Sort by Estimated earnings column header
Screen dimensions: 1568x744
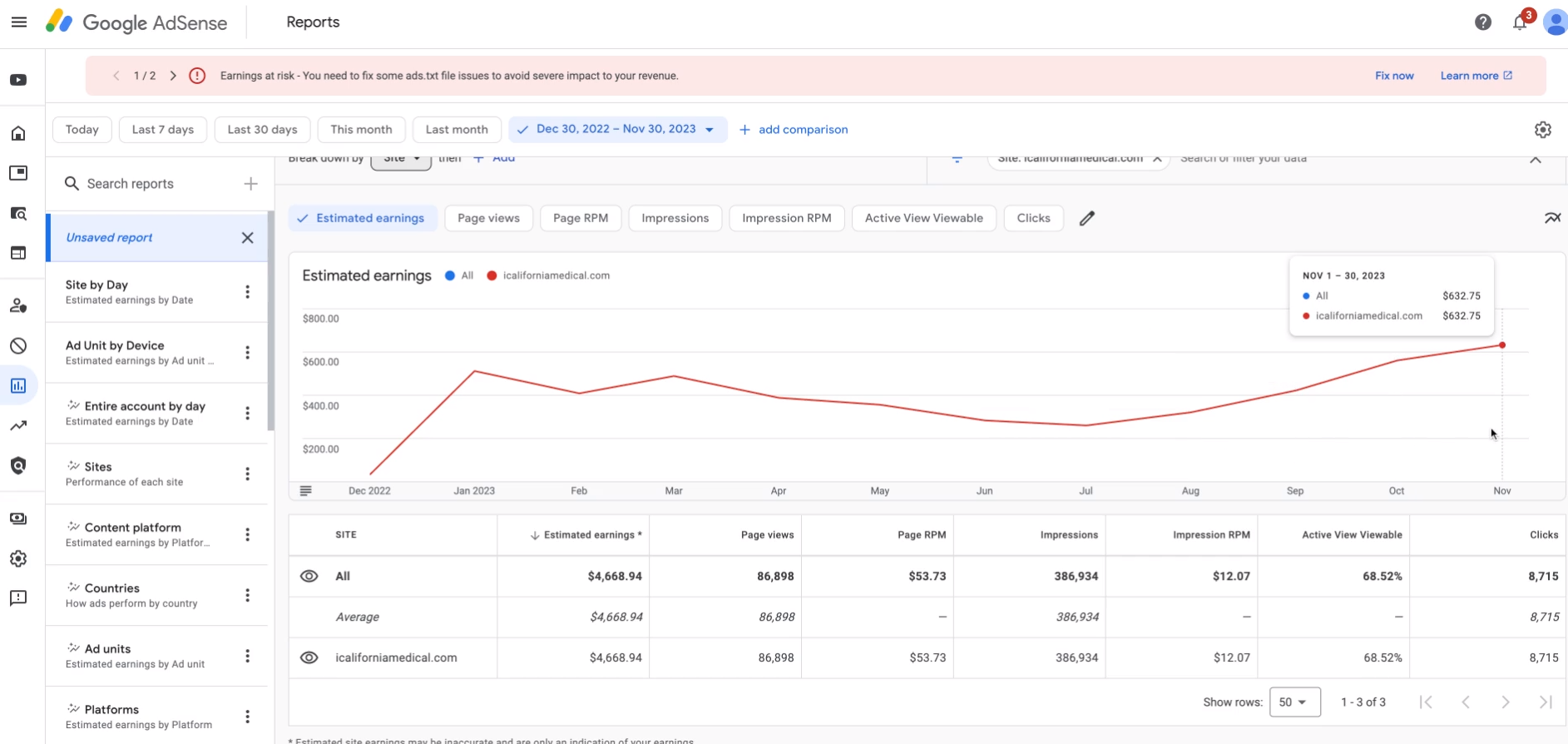click(586, 535)
